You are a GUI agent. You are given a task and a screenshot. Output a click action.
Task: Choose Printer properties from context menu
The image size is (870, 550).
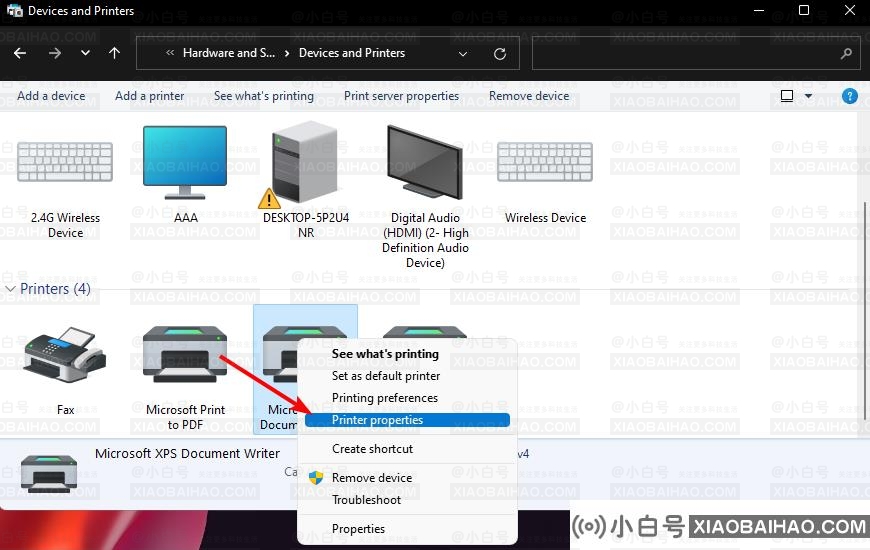(407, 420)
